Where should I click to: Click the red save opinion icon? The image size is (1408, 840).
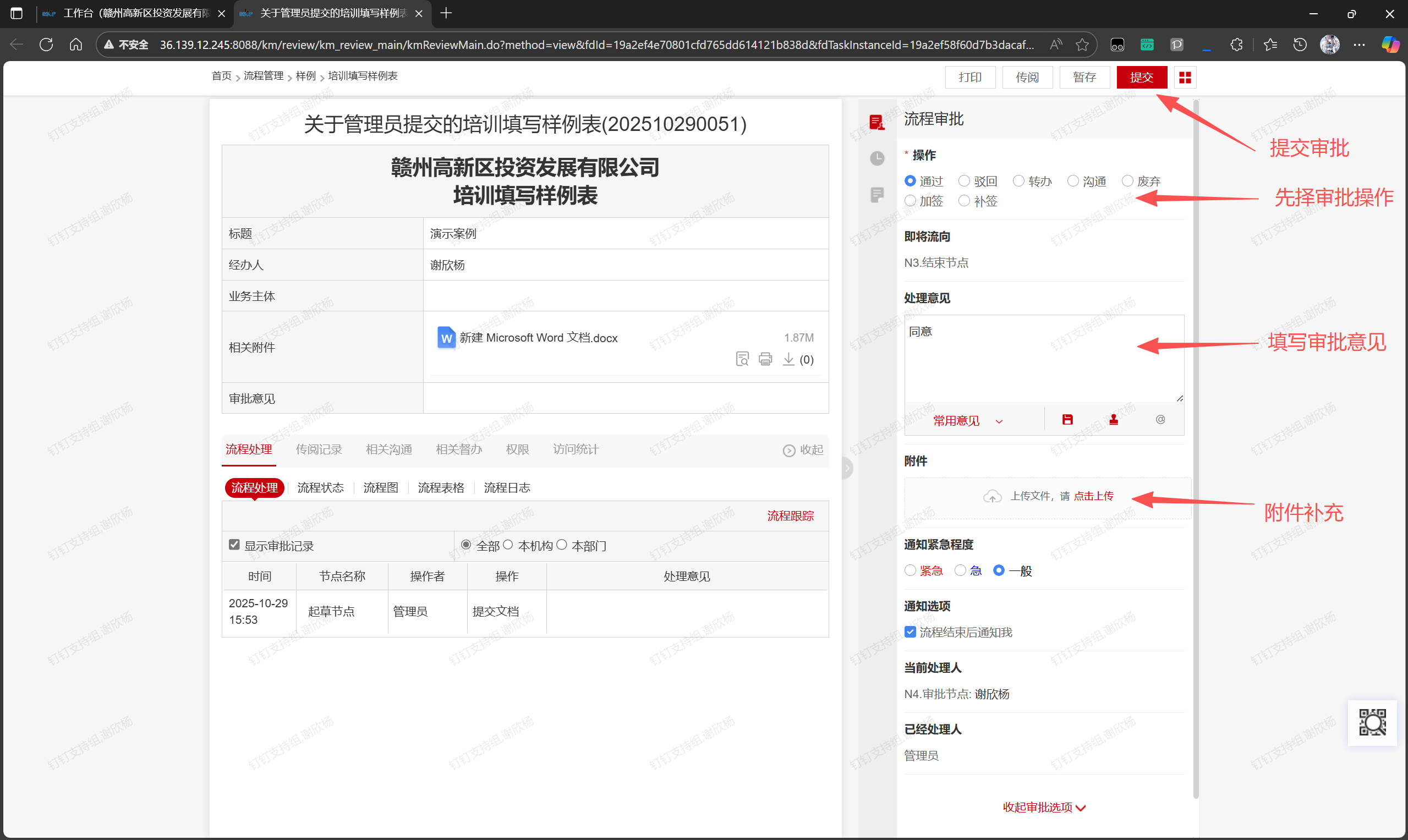1067,419
